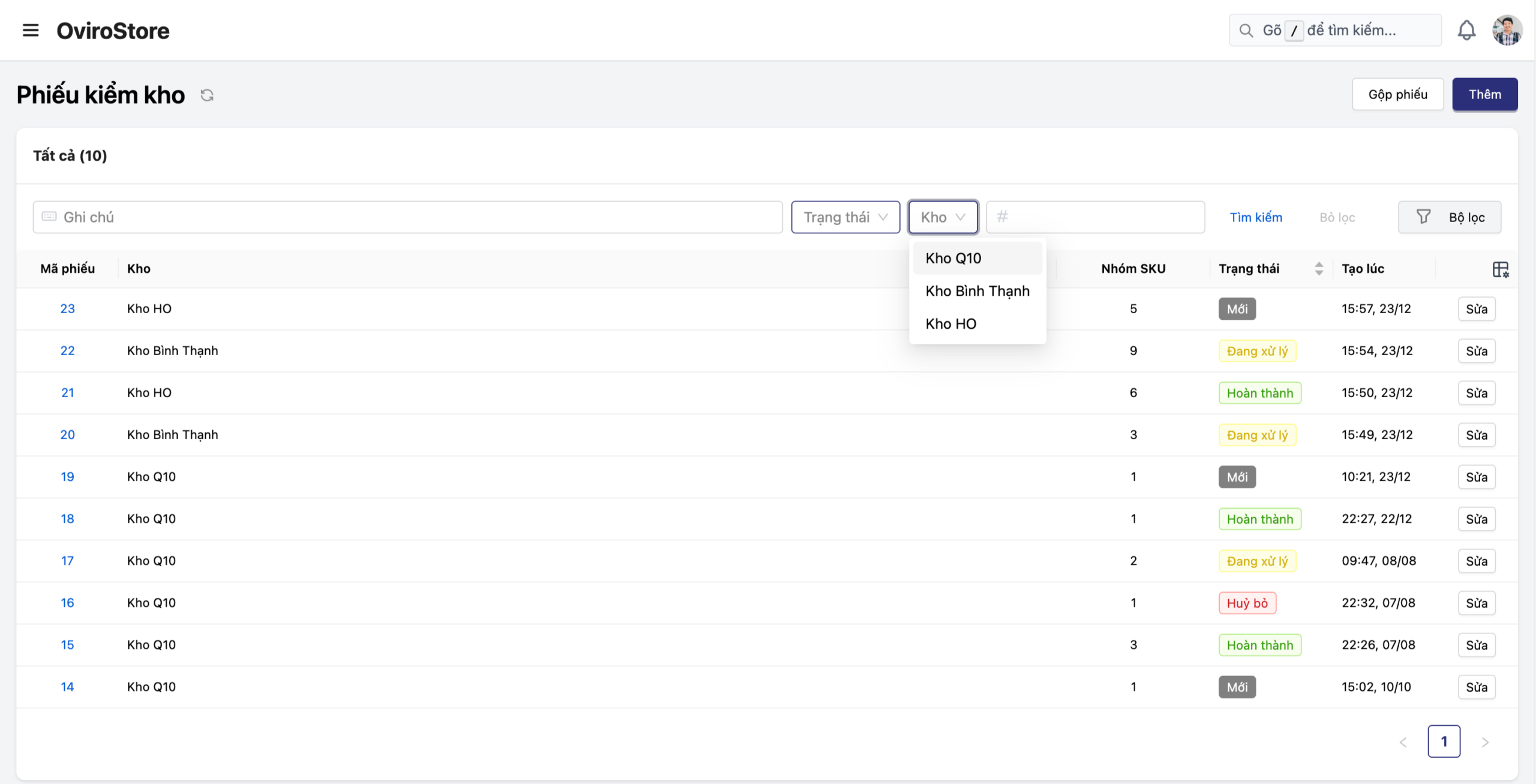Open the Bộ lọc filter button

[x=1449, y=217]
